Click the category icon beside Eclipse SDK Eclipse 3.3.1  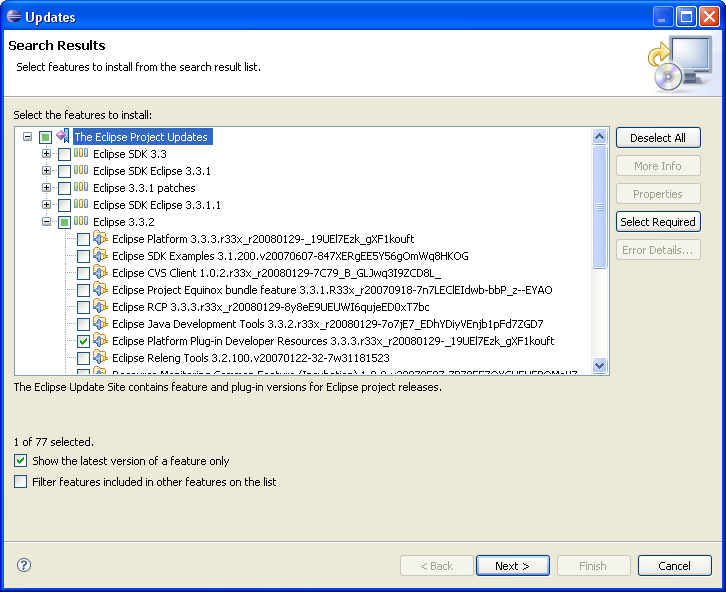(x=81, y=170)
